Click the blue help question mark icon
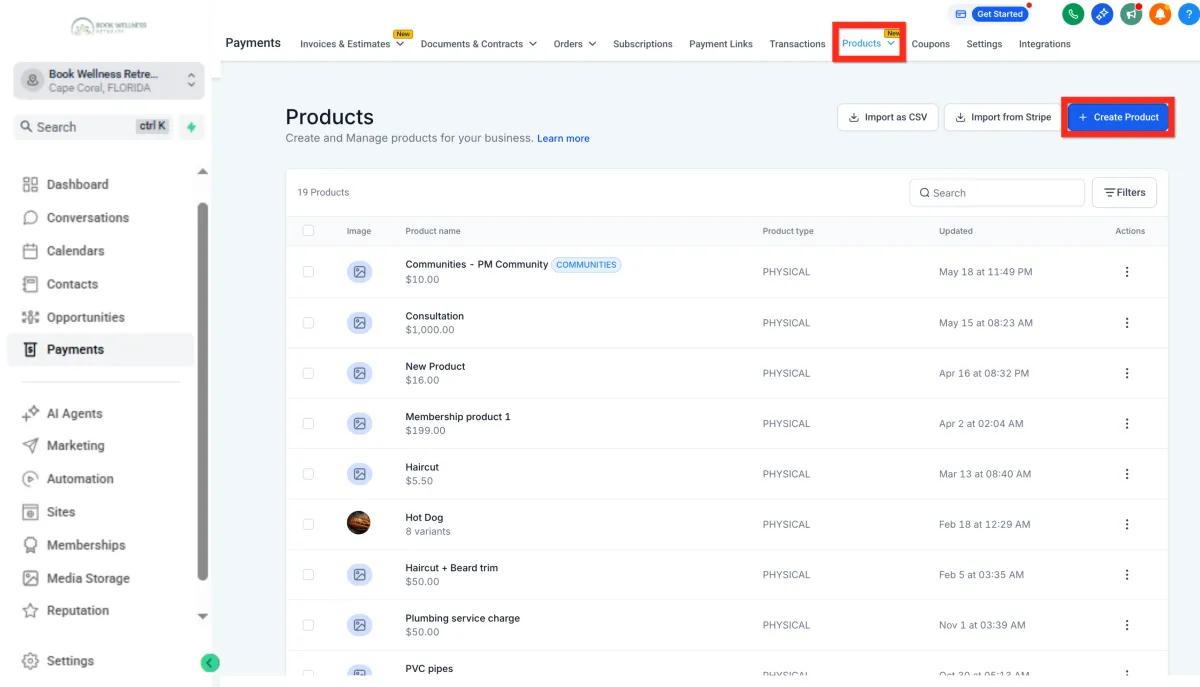 coord(1188,14)
